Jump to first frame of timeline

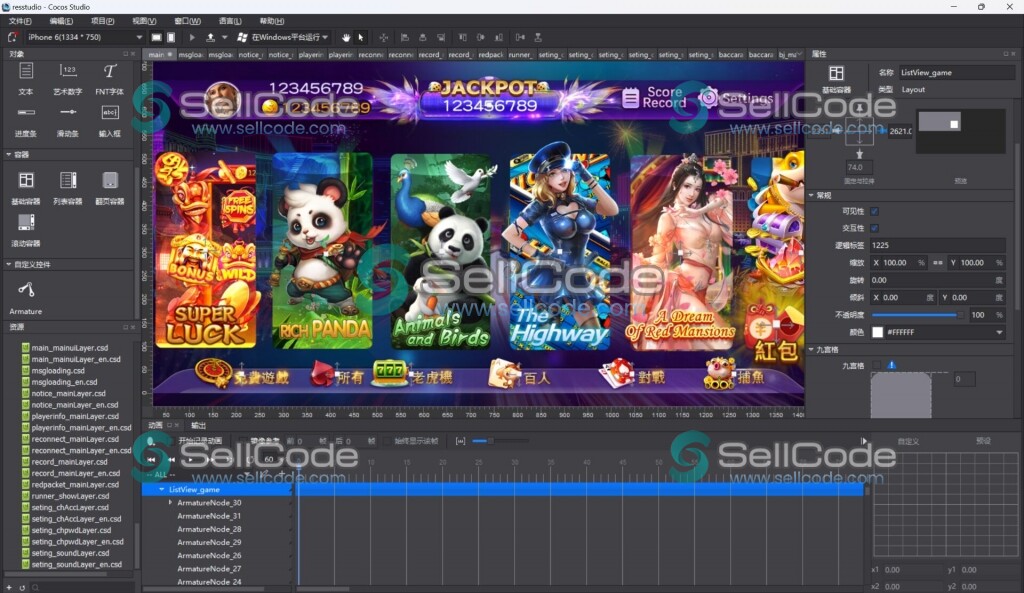[151, 460]
